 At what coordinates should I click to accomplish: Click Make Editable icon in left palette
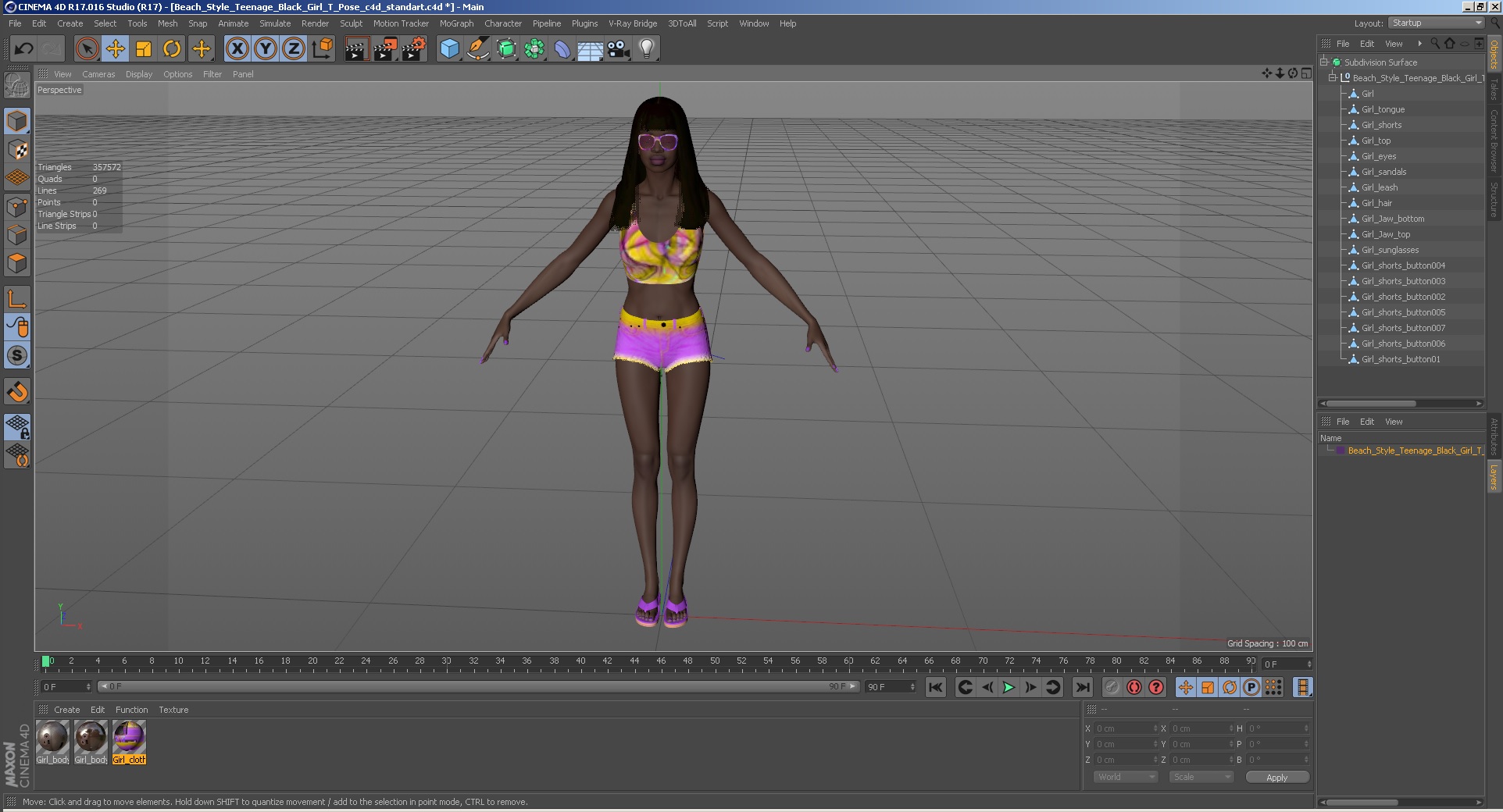[x=17, y=84]
